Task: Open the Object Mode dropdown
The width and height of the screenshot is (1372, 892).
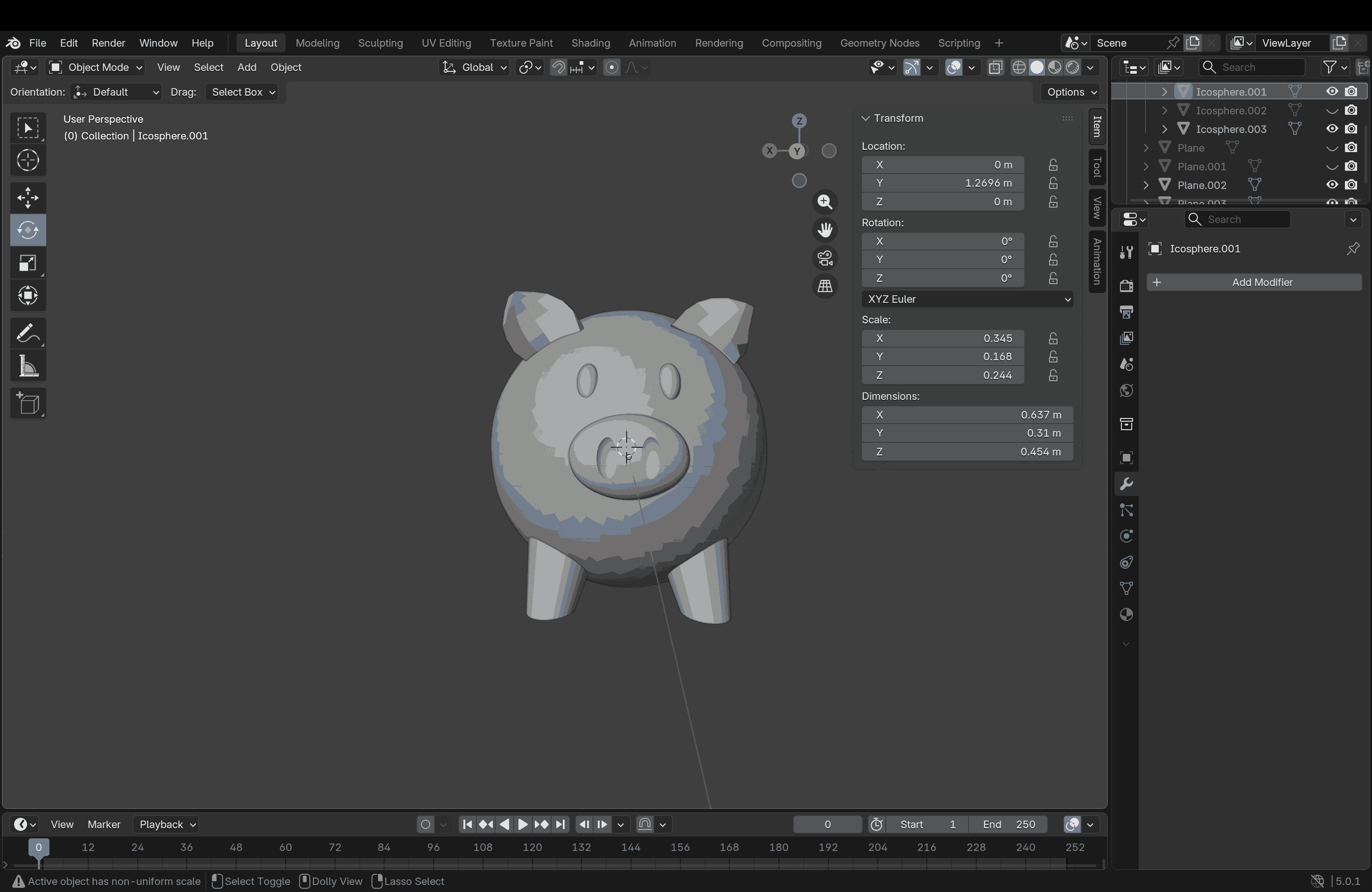Action: tap(95, 68)
